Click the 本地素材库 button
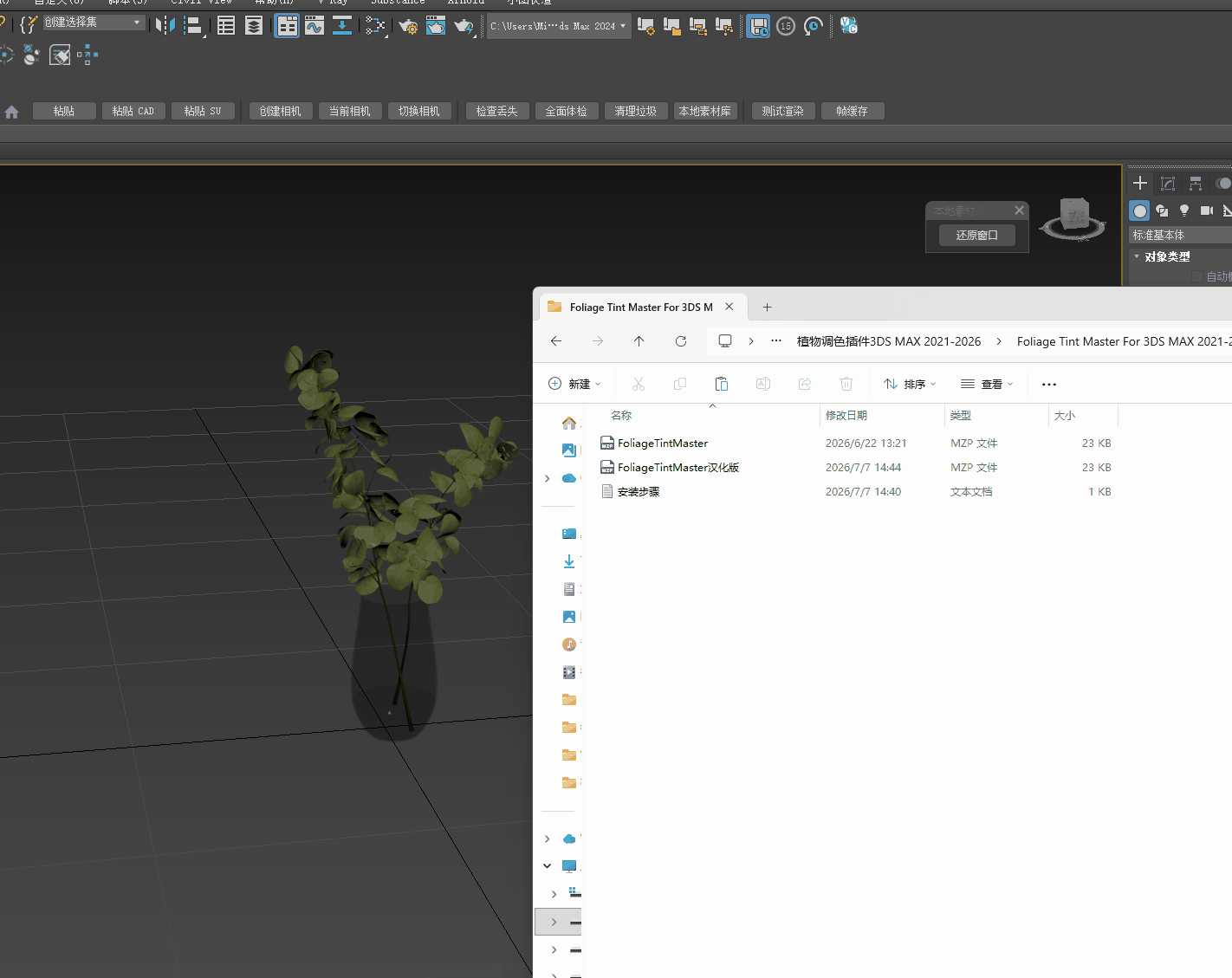The height and width of the screenshot is (978, 1232). [705, 111]
